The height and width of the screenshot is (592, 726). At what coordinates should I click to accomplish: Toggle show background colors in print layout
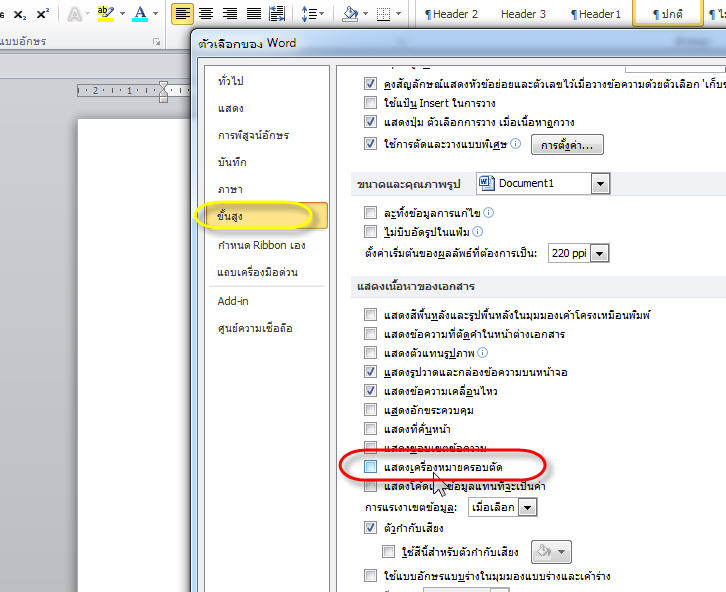(370, 315)
